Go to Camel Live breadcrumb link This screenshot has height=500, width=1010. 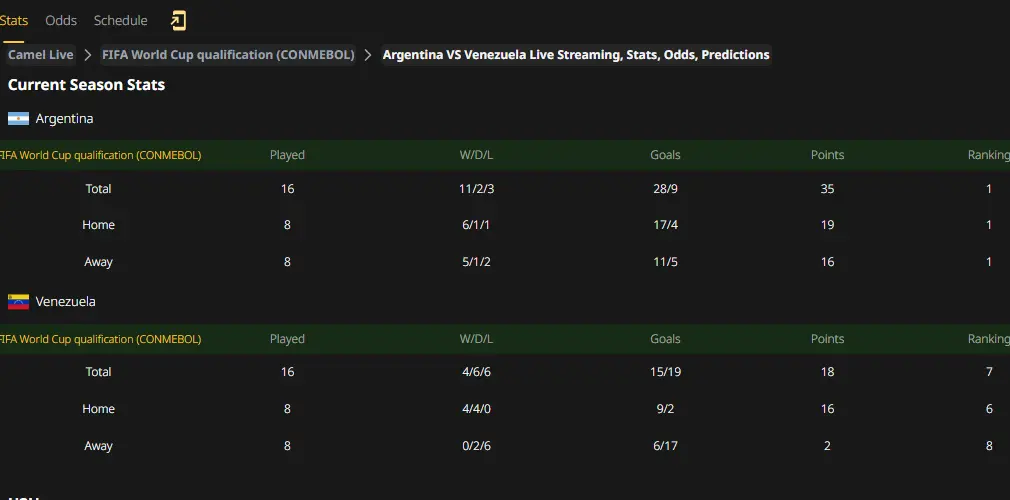coord(41,55)
